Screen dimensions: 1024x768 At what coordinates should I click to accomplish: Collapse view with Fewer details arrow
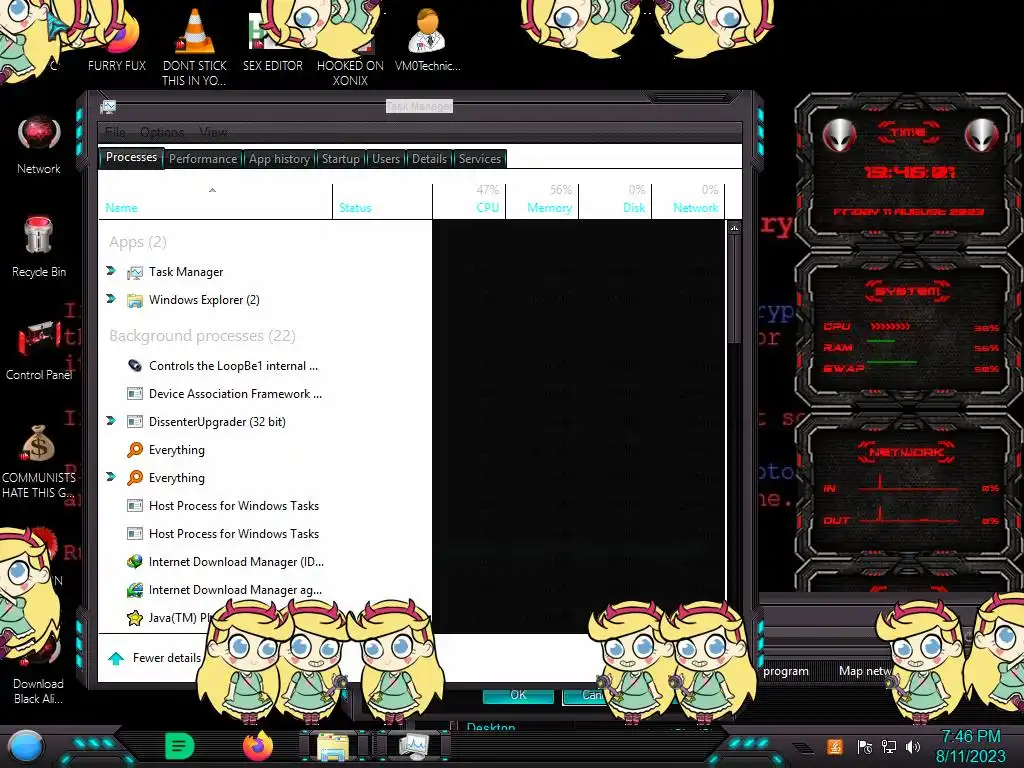[116, 658]
